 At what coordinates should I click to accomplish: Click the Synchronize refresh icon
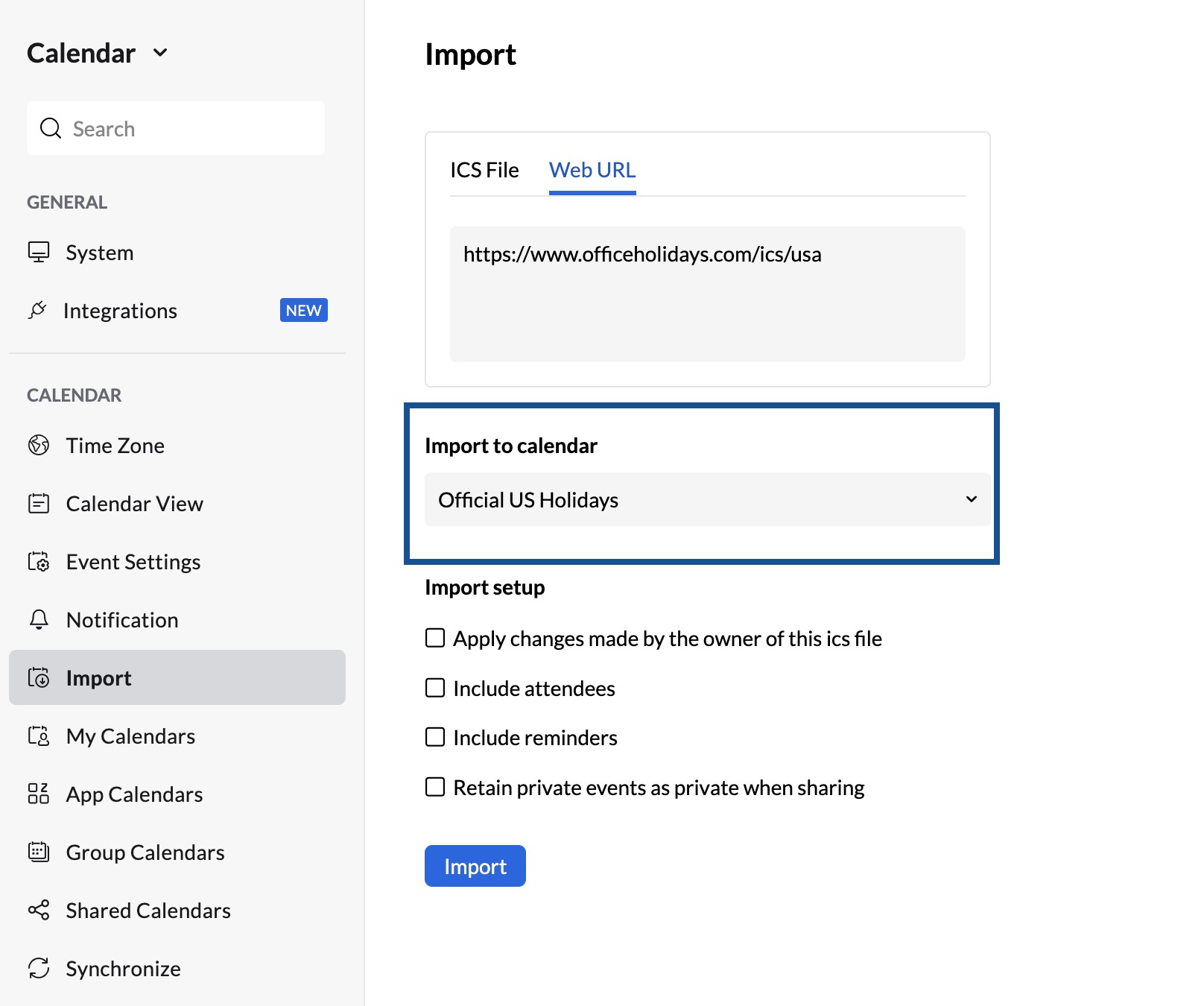[x=39, y=968]
